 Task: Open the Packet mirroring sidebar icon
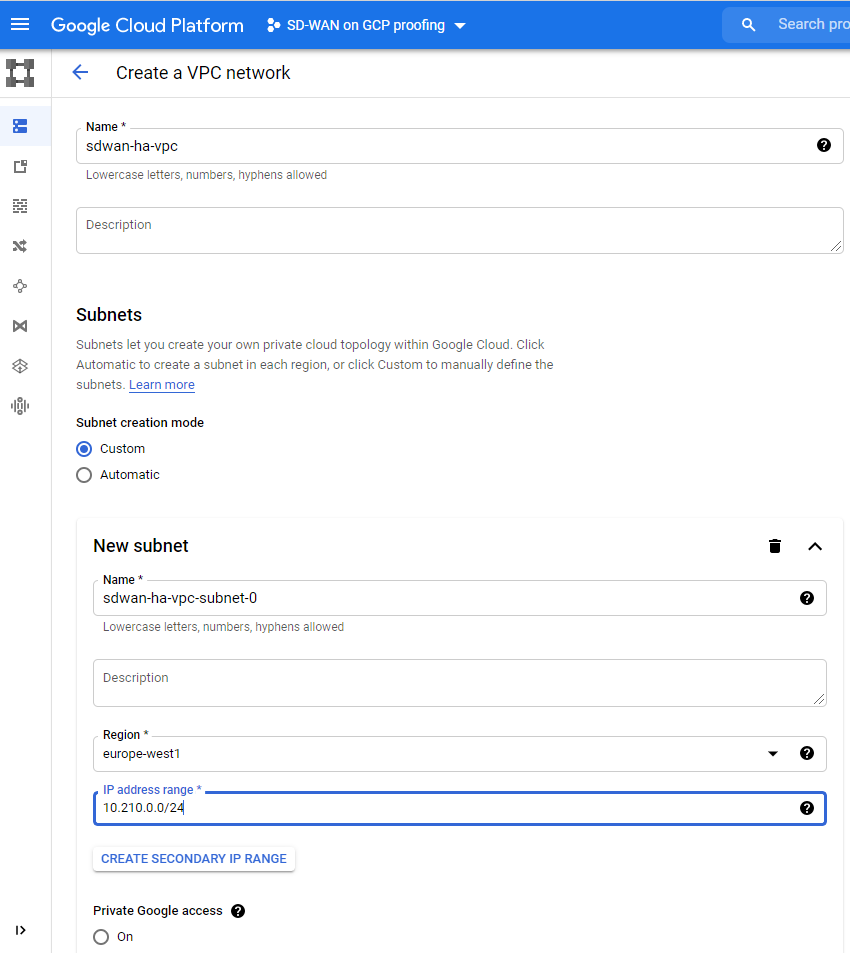(x=20, y=406)
